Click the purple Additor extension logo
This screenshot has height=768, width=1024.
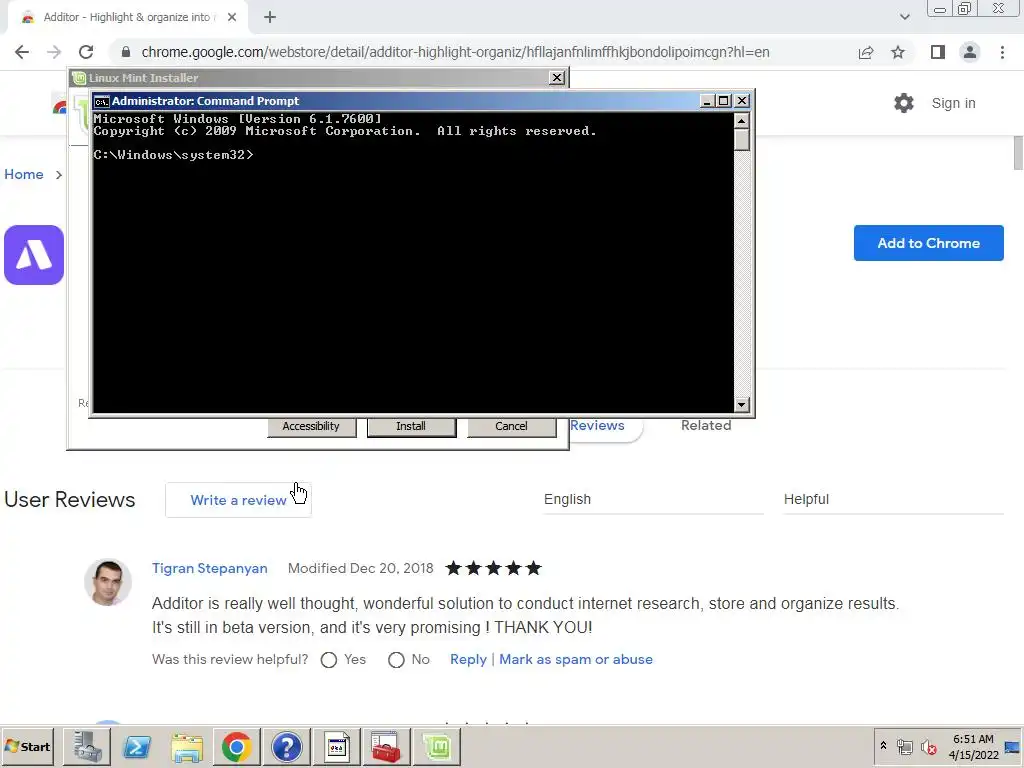[34, 255]
